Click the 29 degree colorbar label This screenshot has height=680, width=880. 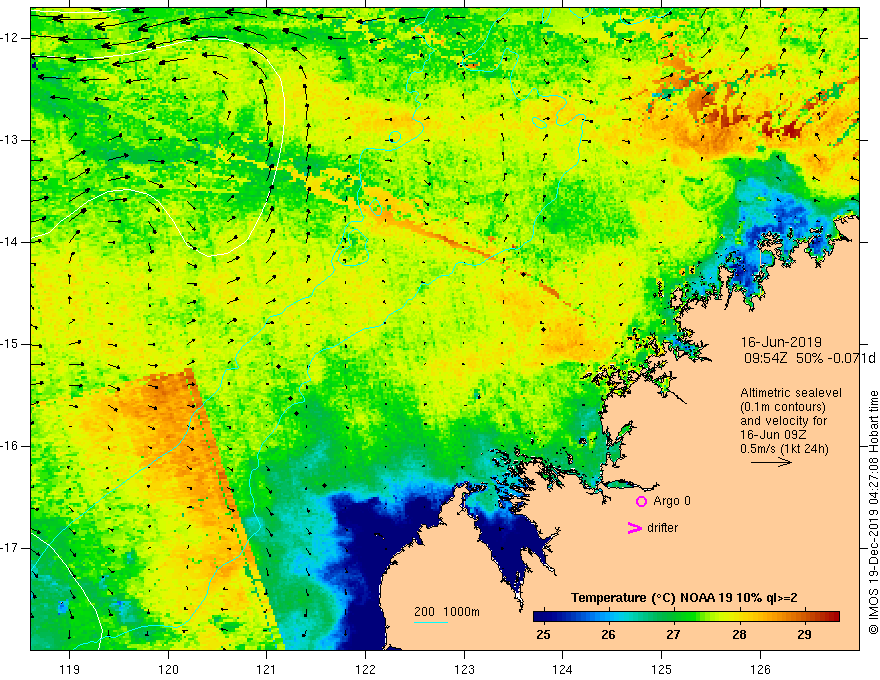804,635
